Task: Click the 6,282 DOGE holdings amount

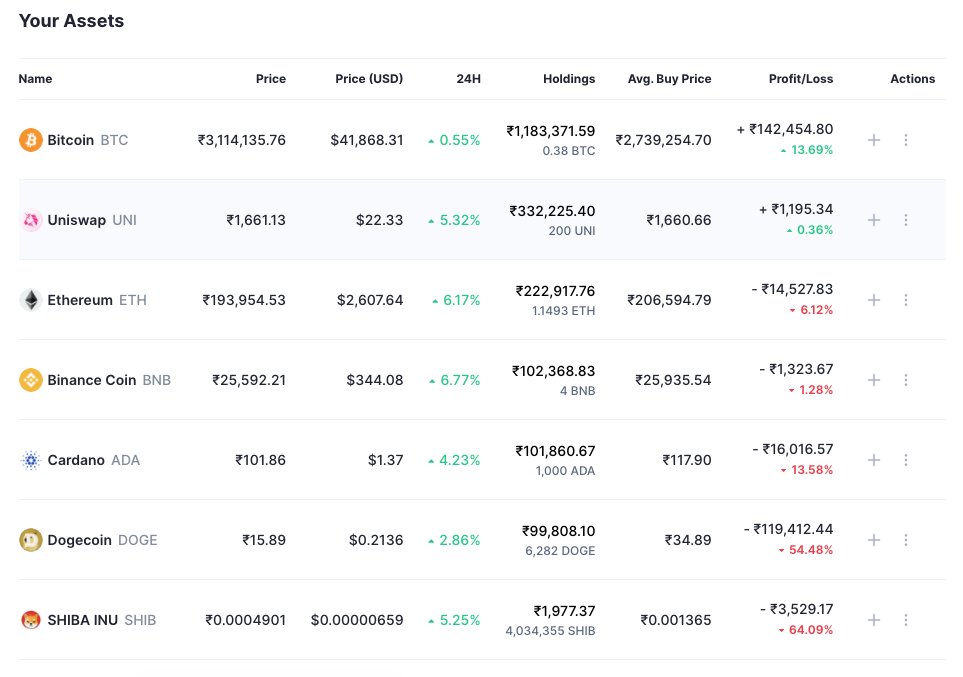Action: [x=560, y=550]
